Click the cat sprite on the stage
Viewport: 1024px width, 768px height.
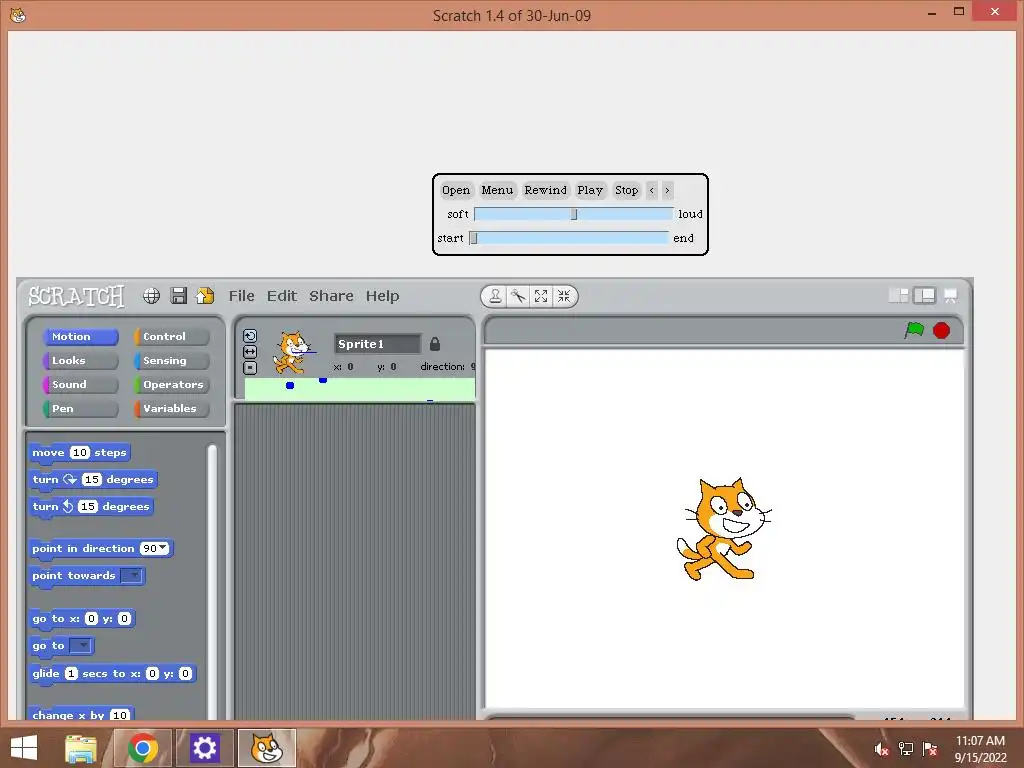click(722, 529)
